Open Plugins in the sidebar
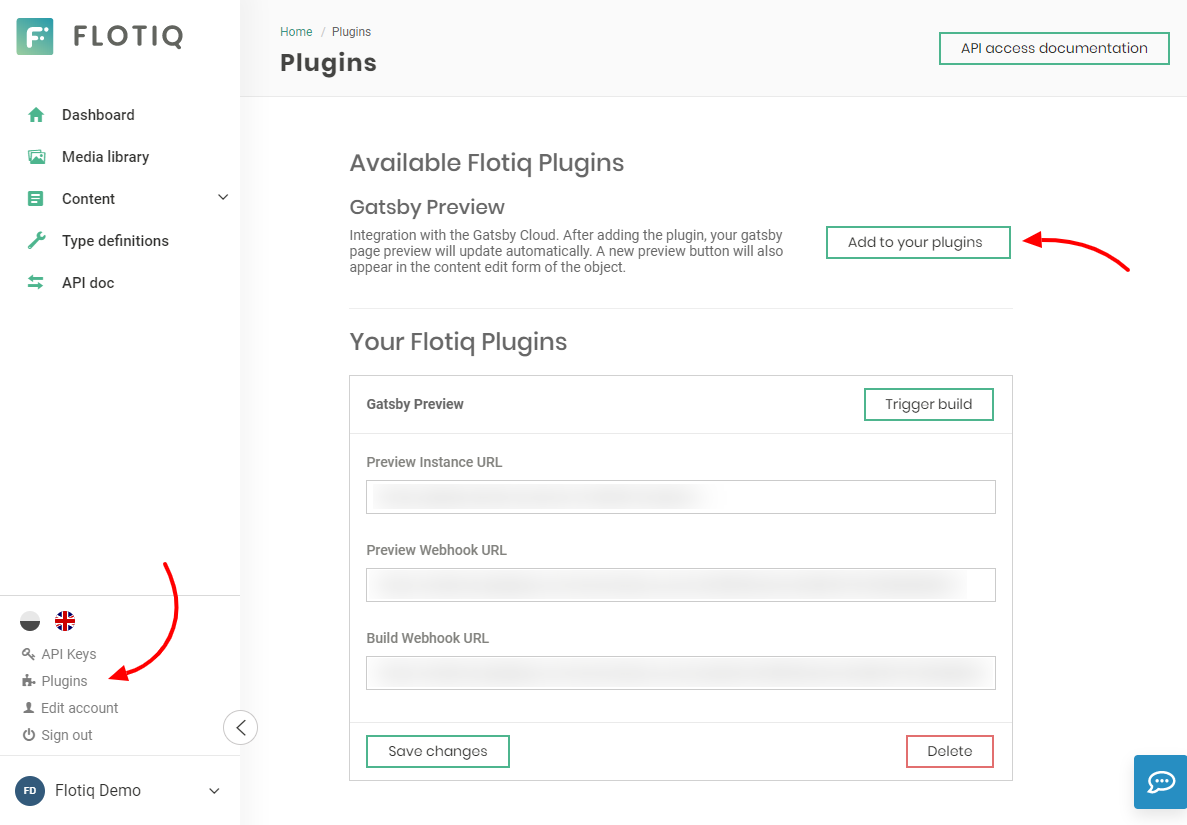Screen dimensions: 1187x825 [x=64, y=681]
